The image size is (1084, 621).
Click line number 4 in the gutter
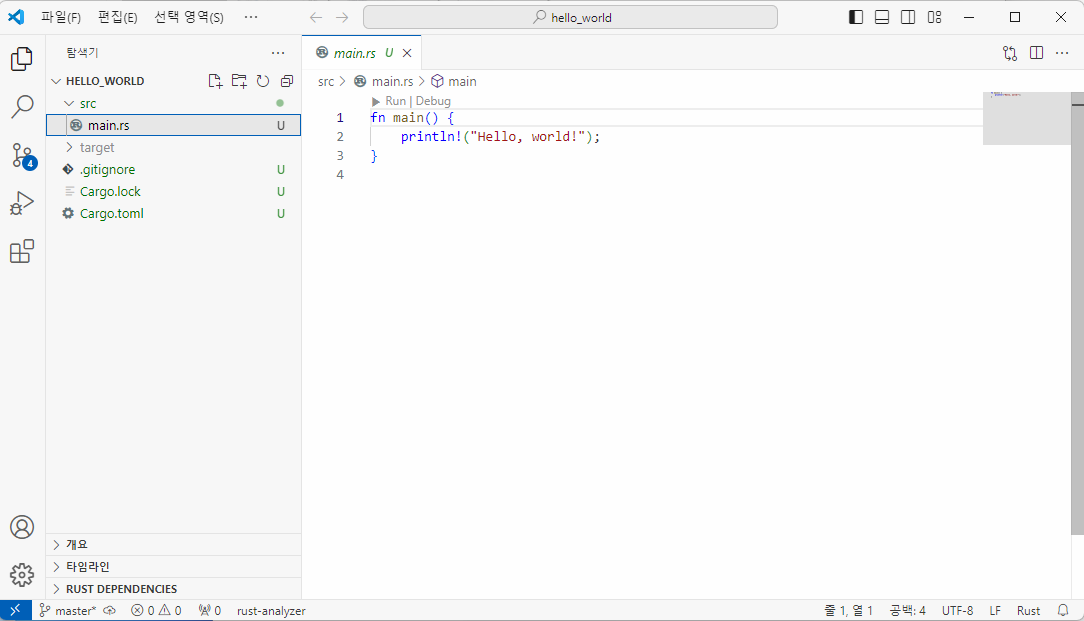point(339,175)
